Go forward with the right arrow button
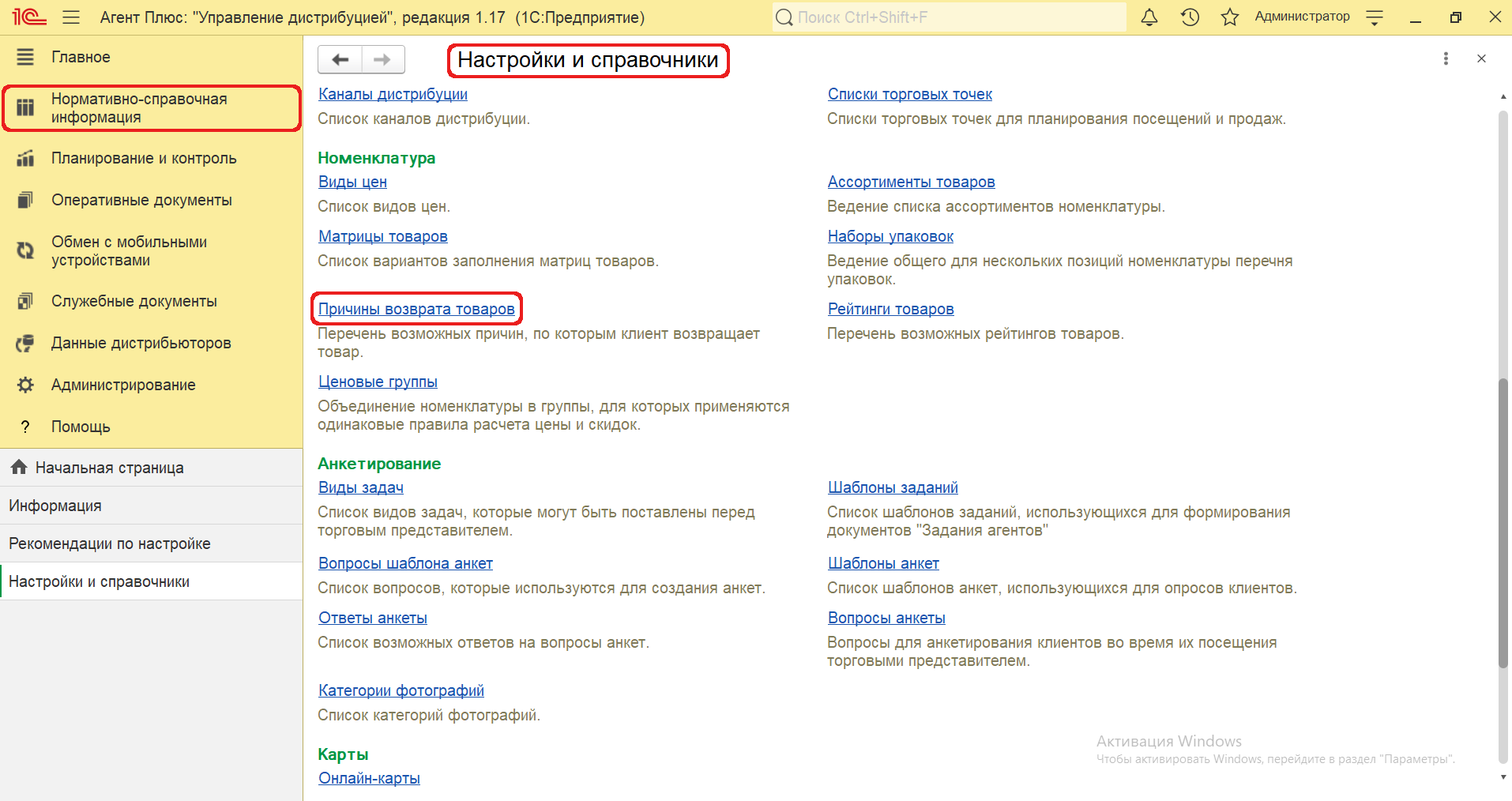This screenshot has width=1512, height=801. point(383,59)
